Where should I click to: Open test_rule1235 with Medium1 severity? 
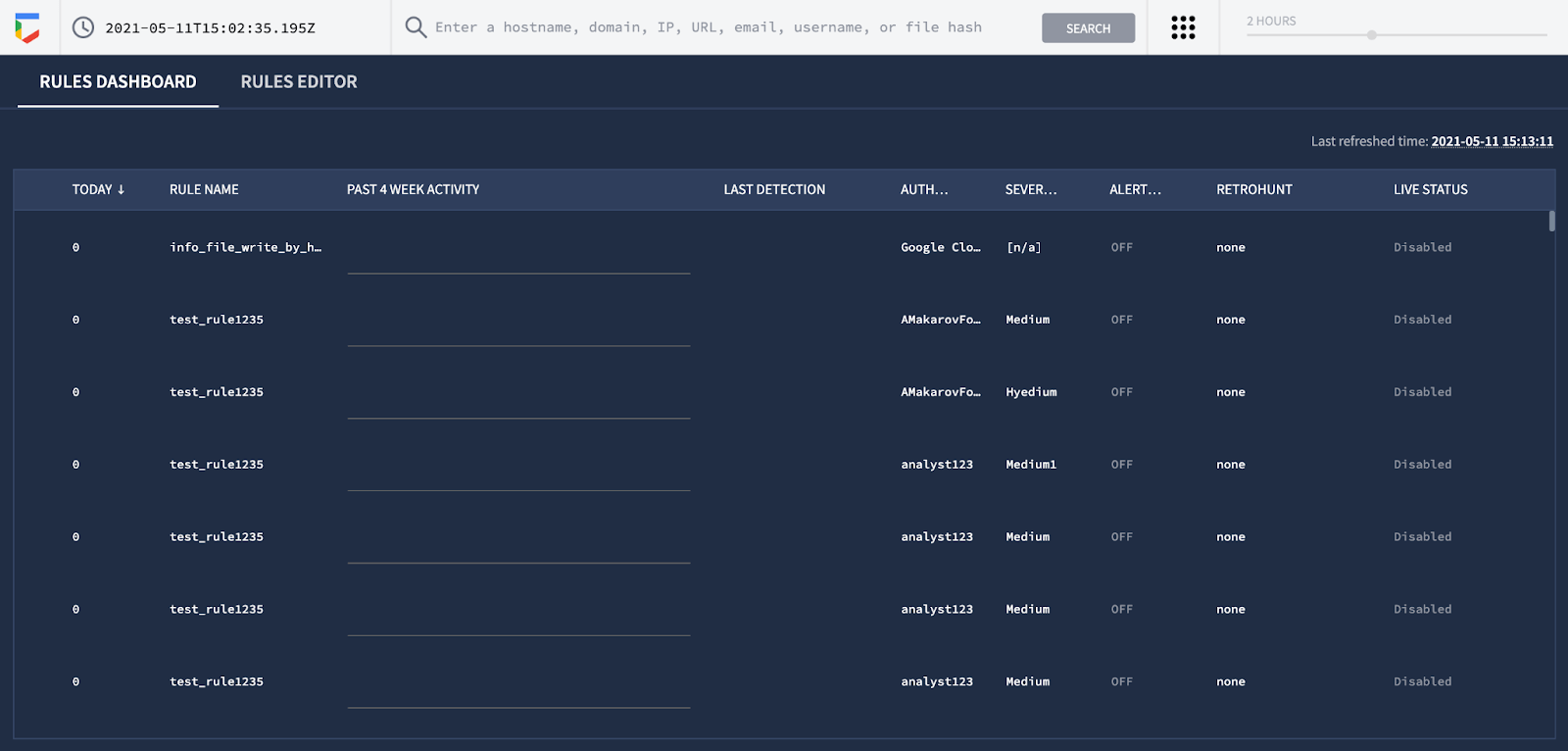coord(217,465)
